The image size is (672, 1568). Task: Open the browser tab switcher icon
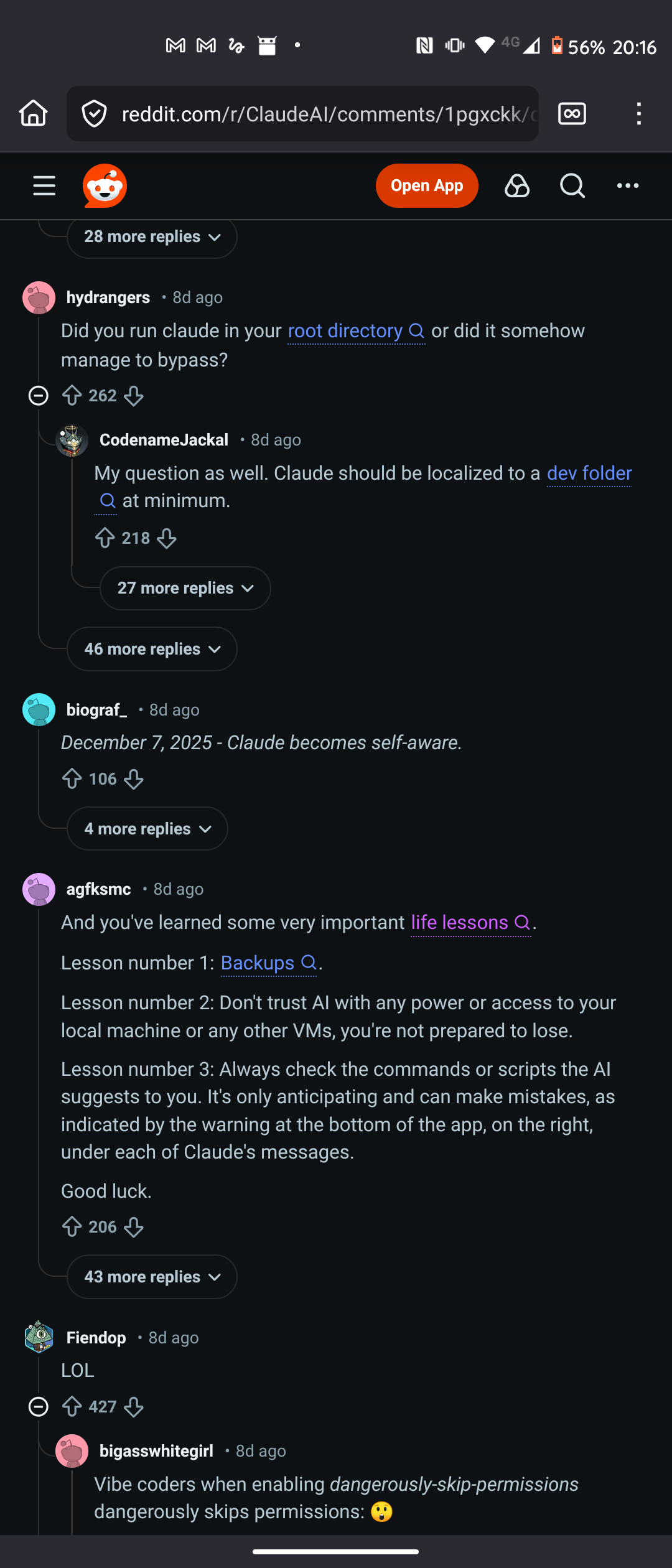tap(572, 113)
